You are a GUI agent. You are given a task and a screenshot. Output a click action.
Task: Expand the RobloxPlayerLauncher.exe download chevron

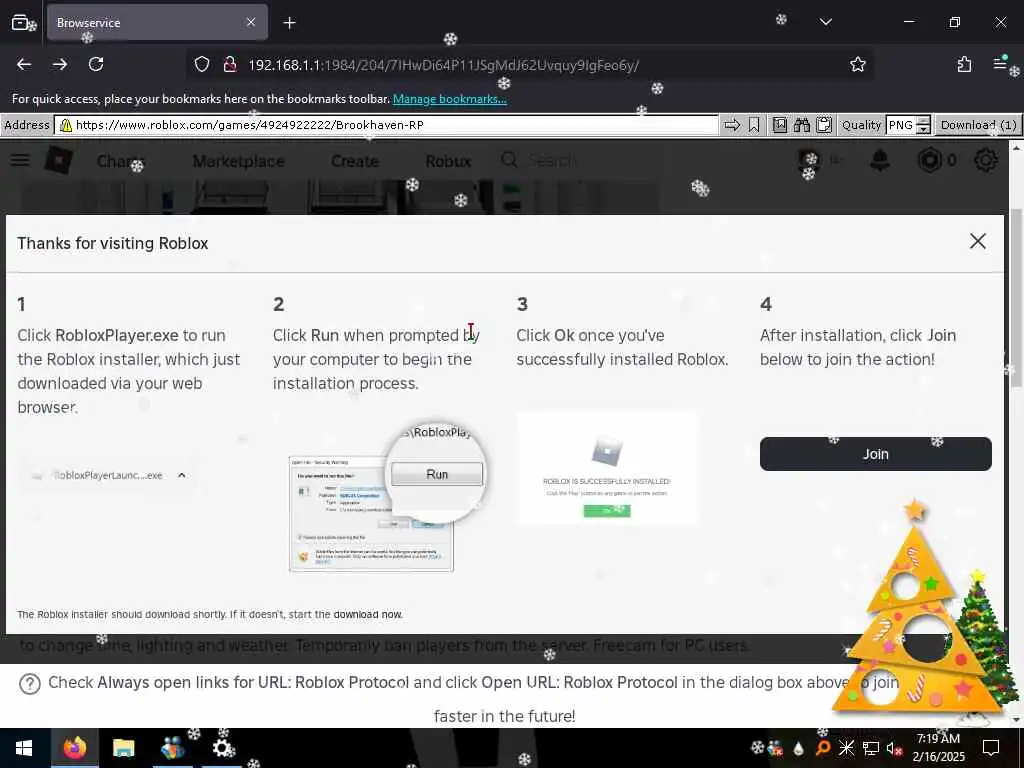click(x=182, y=475)
